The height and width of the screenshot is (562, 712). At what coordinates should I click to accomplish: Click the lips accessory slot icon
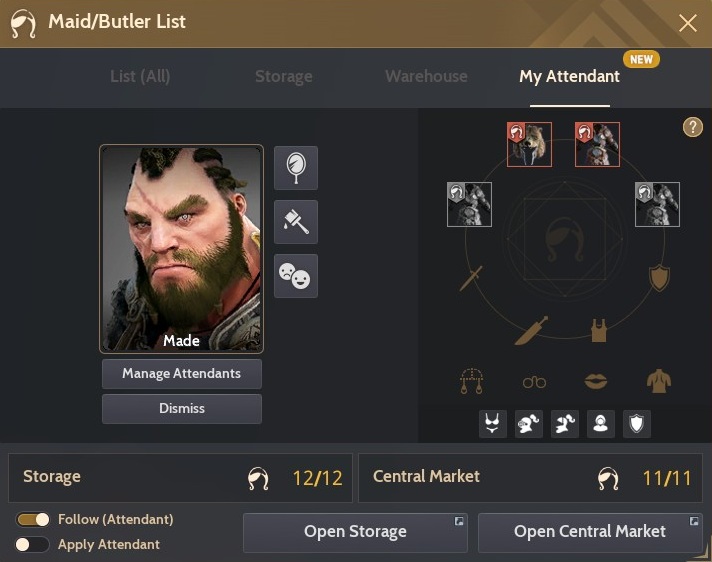tap(595, 381)
